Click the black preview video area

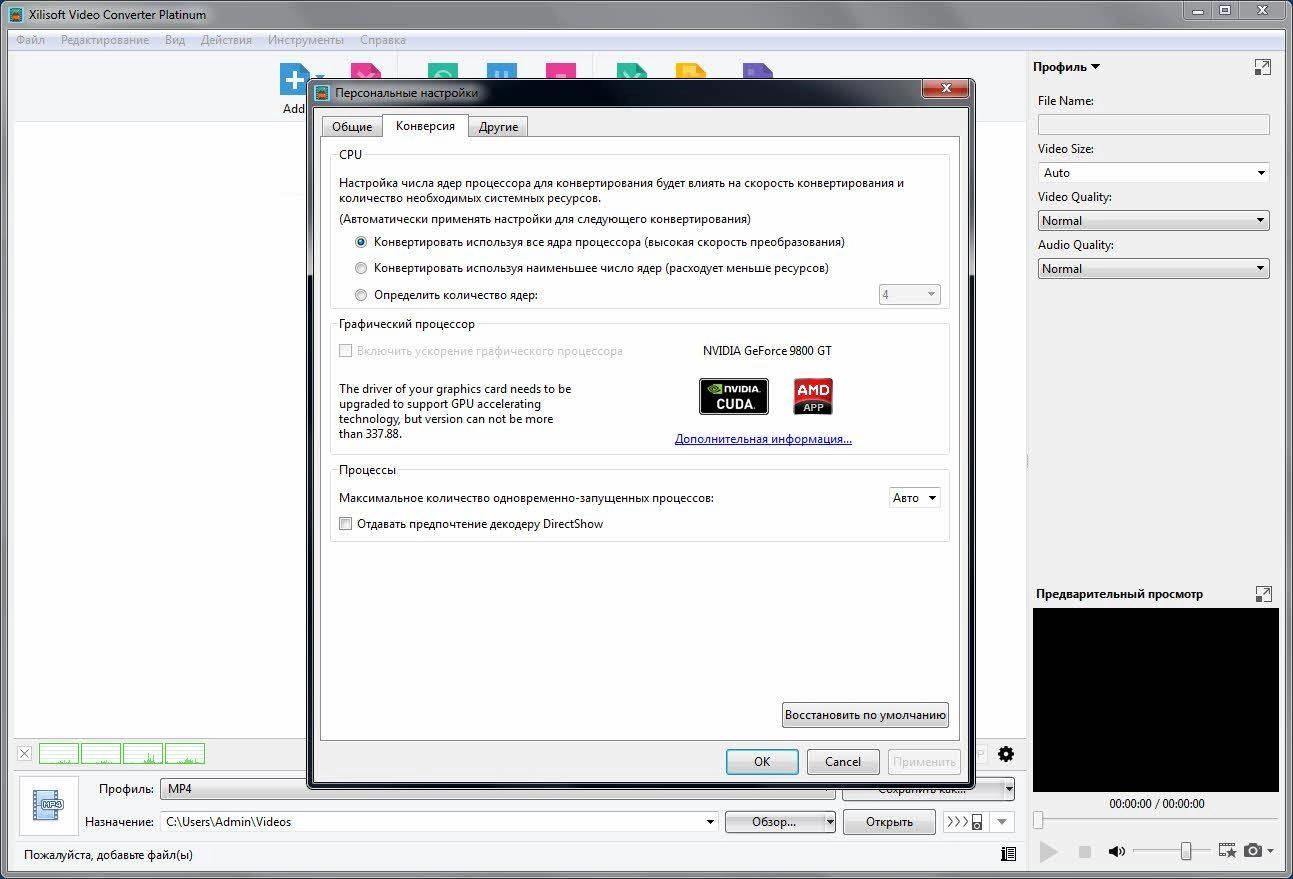pos(1156,700)
